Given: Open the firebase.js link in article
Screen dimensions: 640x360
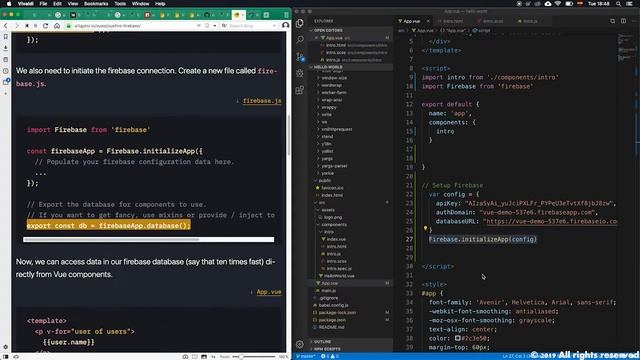Looking at the screenshot, I should coord(262,101).
